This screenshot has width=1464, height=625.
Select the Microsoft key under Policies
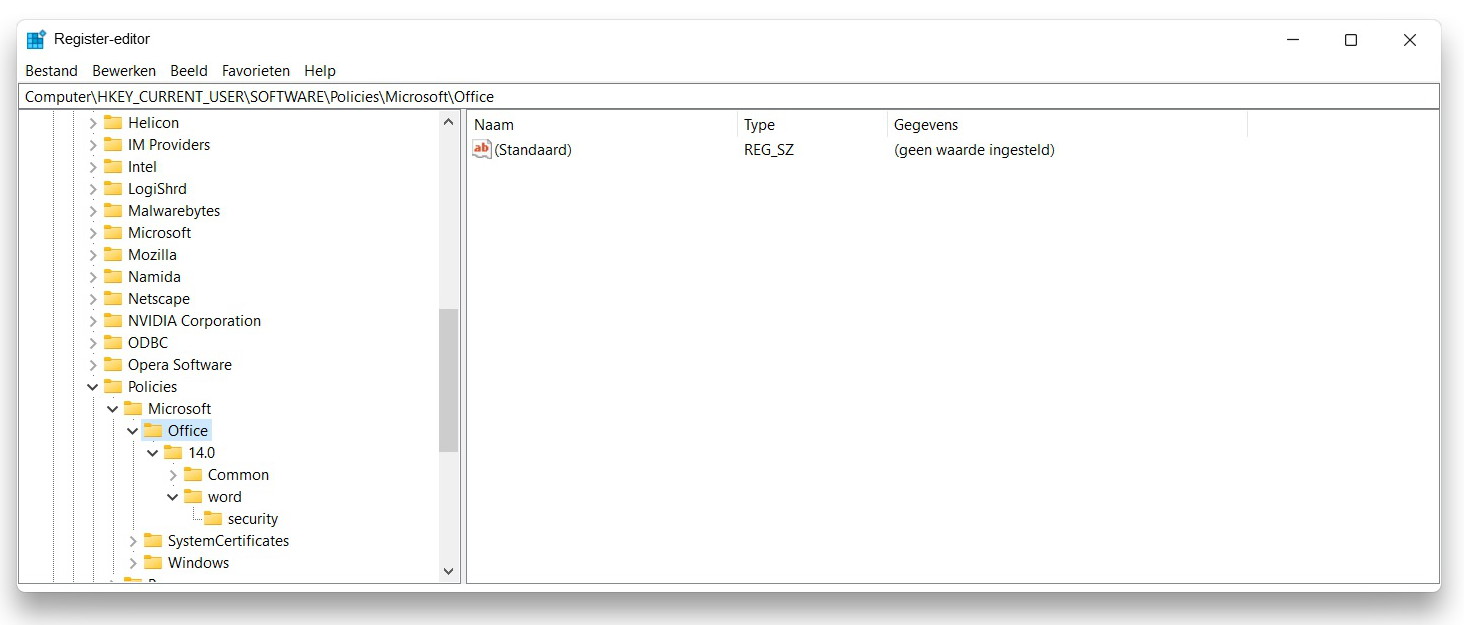coord(179,409)
